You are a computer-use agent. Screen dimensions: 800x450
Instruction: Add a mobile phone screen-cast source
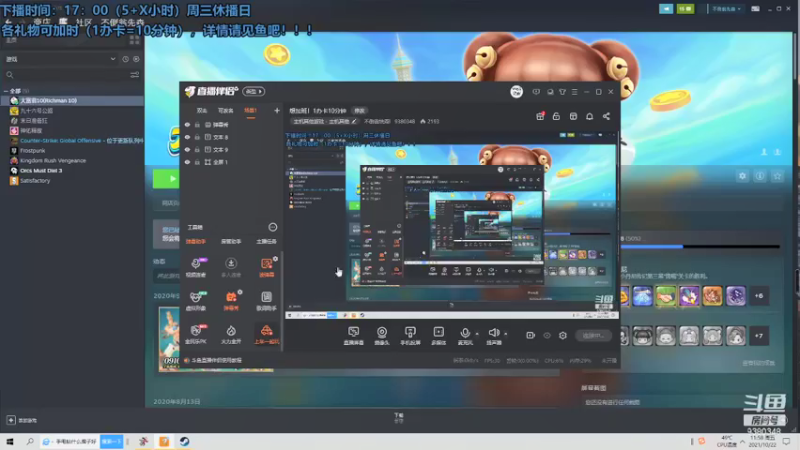pyautogui.click(x=410, y=336)
